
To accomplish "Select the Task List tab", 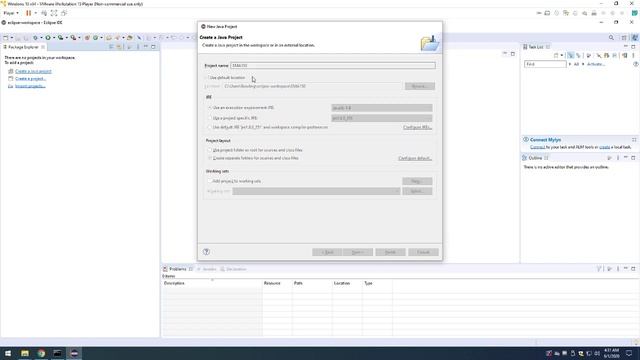I will [x=536, y=47].
